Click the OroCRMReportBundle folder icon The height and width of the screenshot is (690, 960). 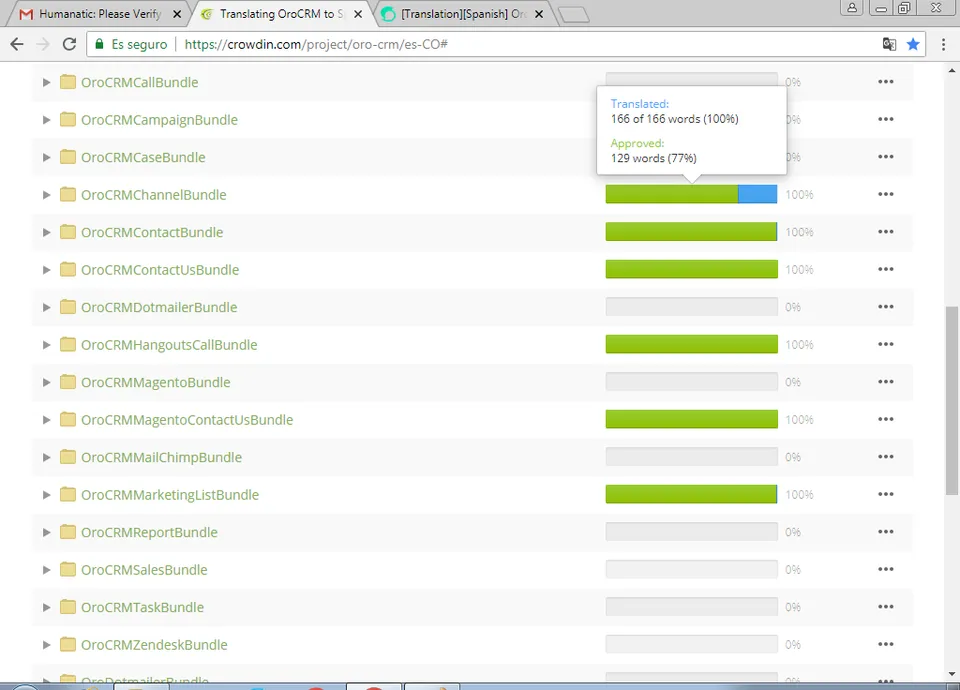(x=68, y=531)
